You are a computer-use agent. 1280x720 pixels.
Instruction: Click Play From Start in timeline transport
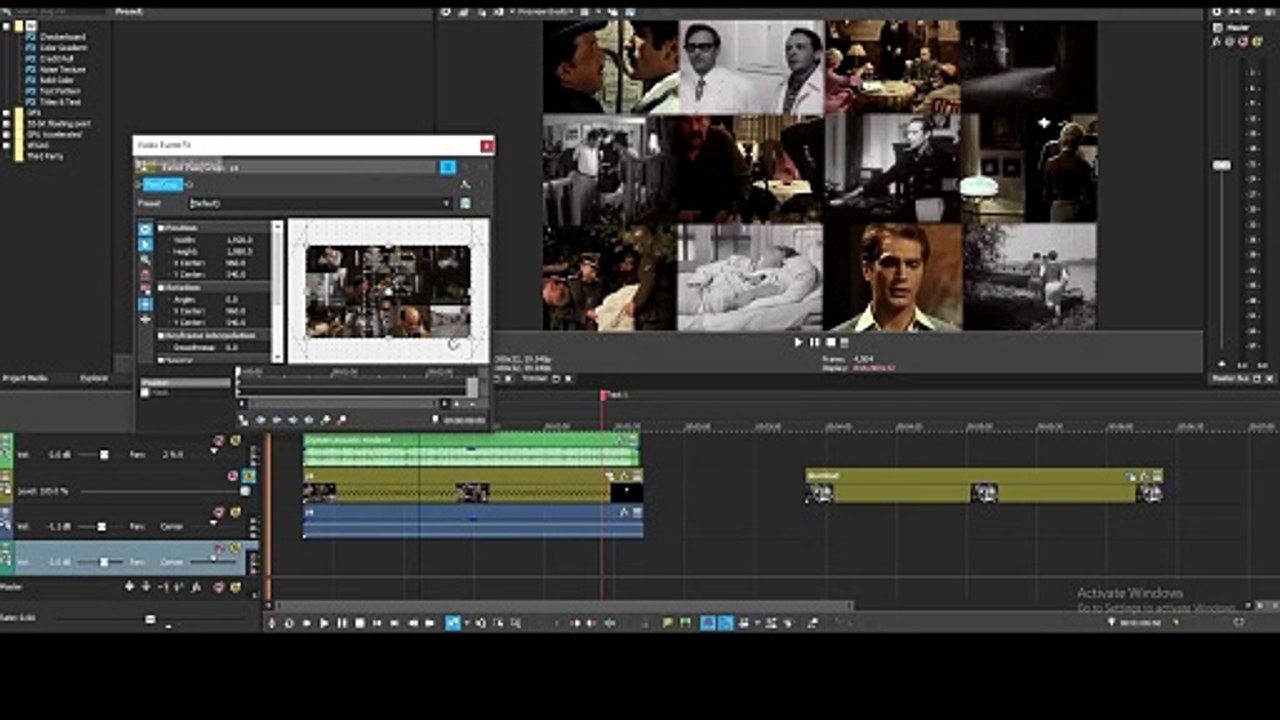[x=306, y=623]
